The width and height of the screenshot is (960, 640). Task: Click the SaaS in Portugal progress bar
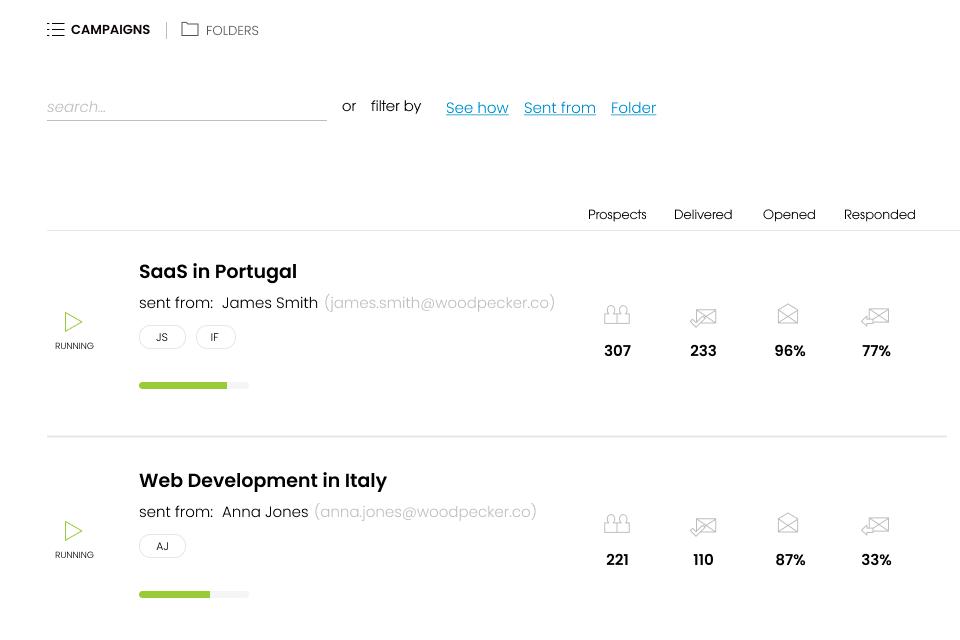[x=194, y=385]
